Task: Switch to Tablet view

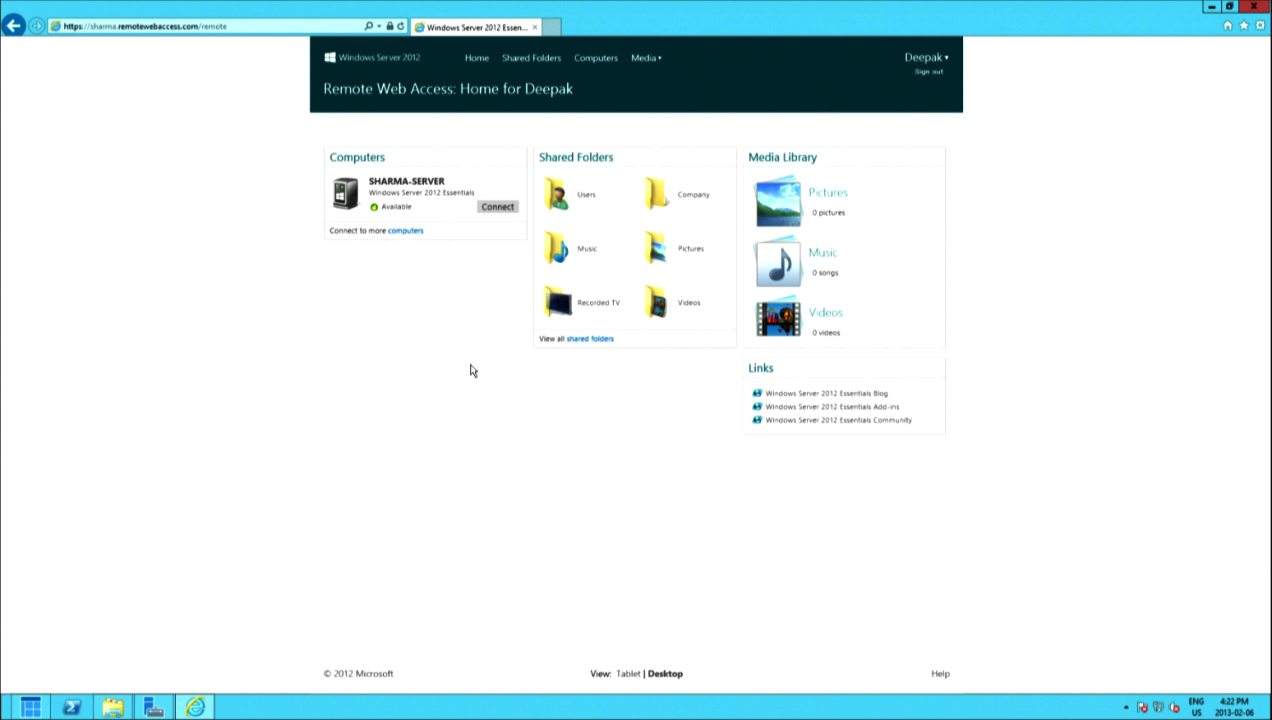Action: pyautogui.click(x=628, y=674)
